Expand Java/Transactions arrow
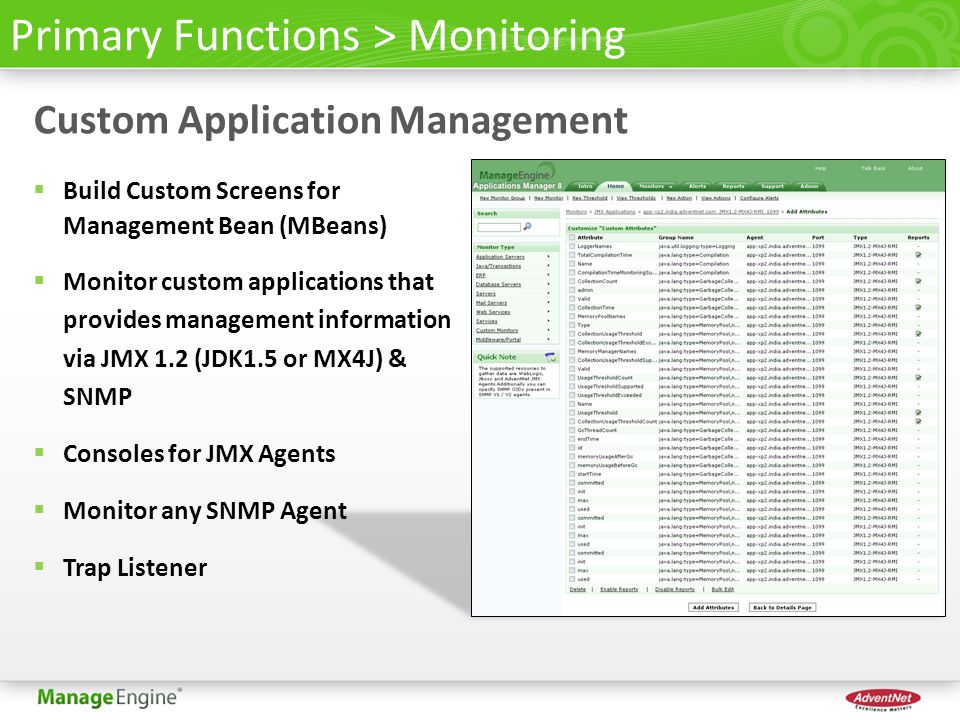This screenshot has height=720, width=960. [x=548, y=266]
